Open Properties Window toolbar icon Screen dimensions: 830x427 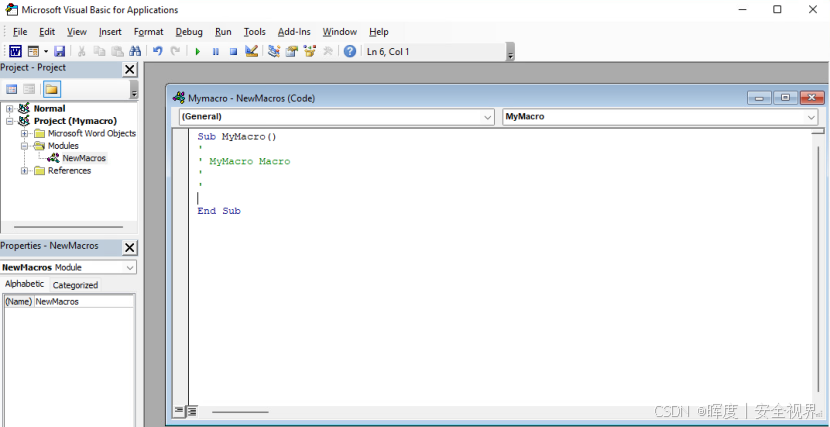pyautogui.click(x=292, y=51)
